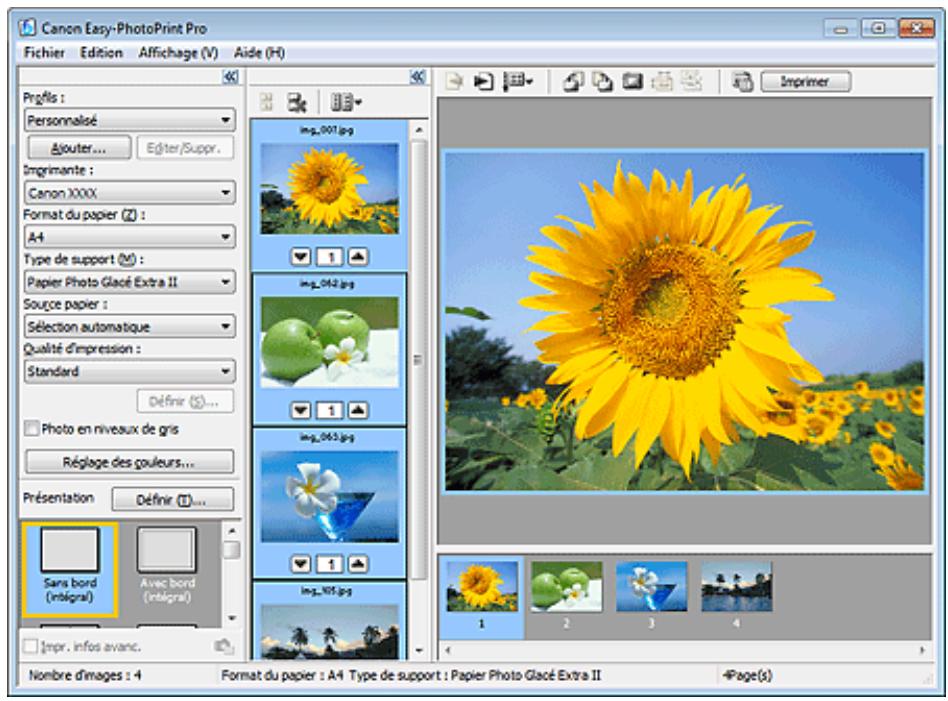
Task: Click the Ajouter... button
Action: [79, 148]
